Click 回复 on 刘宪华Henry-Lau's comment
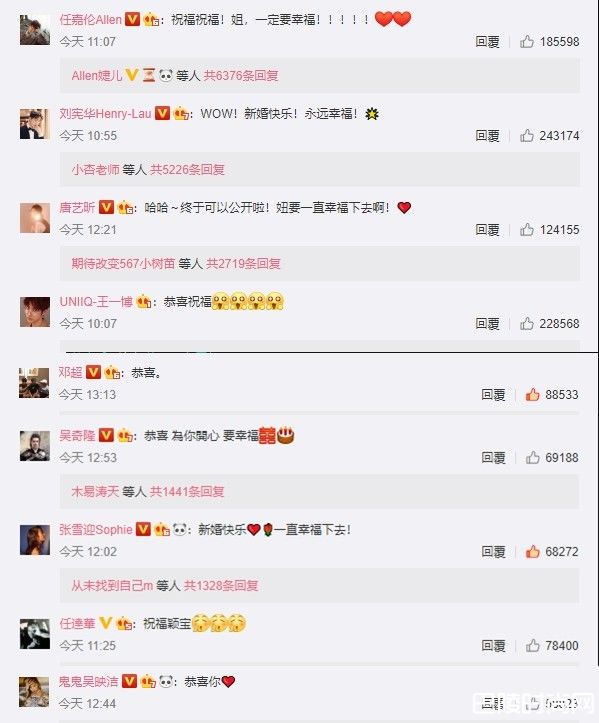 487,136
